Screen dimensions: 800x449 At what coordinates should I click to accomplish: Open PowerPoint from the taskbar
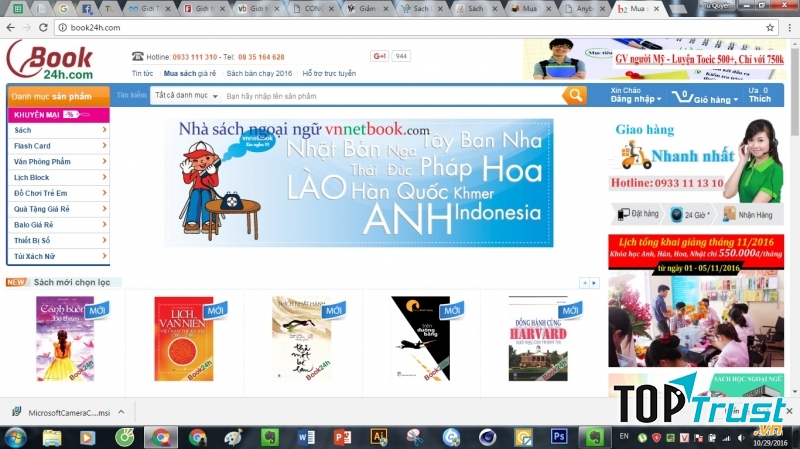coord(342,438)
